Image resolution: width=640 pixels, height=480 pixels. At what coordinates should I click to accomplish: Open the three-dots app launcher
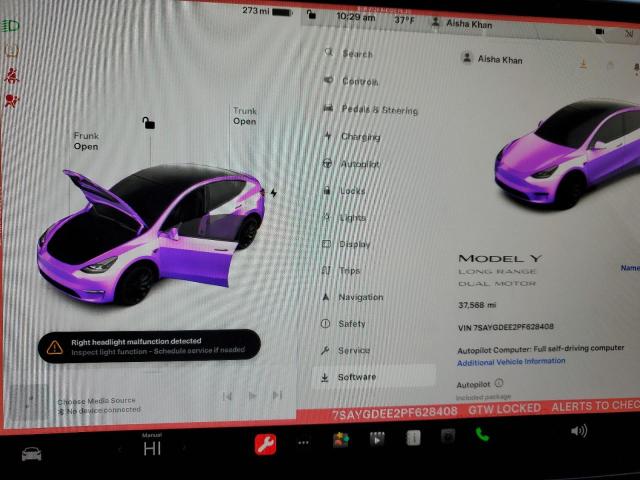point(303,442)
